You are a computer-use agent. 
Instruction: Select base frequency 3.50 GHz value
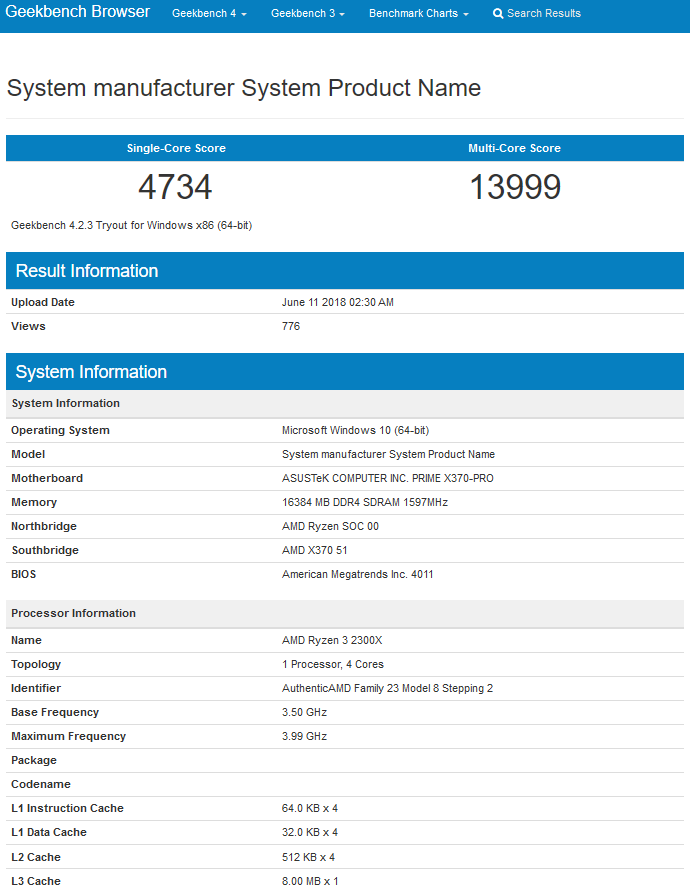(304, 712)
